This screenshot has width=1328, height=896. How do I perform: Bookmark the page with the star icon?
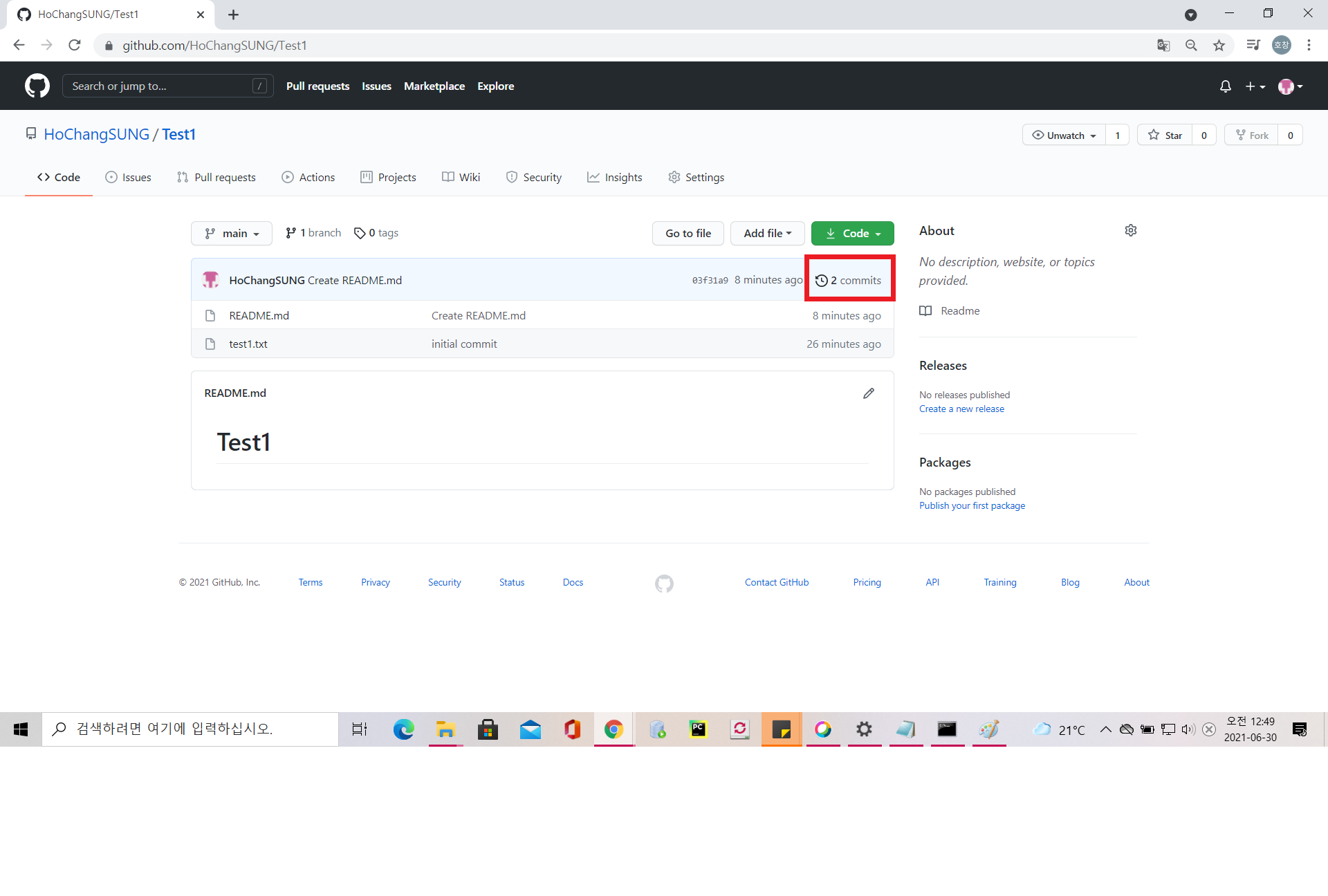tap(1219, 46)
